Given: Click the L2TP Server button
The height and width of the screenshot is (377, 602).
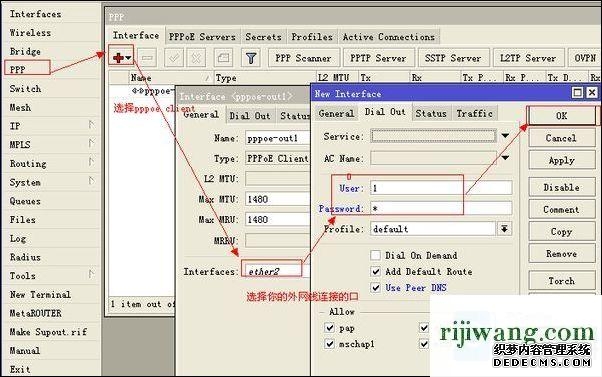Looking at the screenshot, I should 528,58.
